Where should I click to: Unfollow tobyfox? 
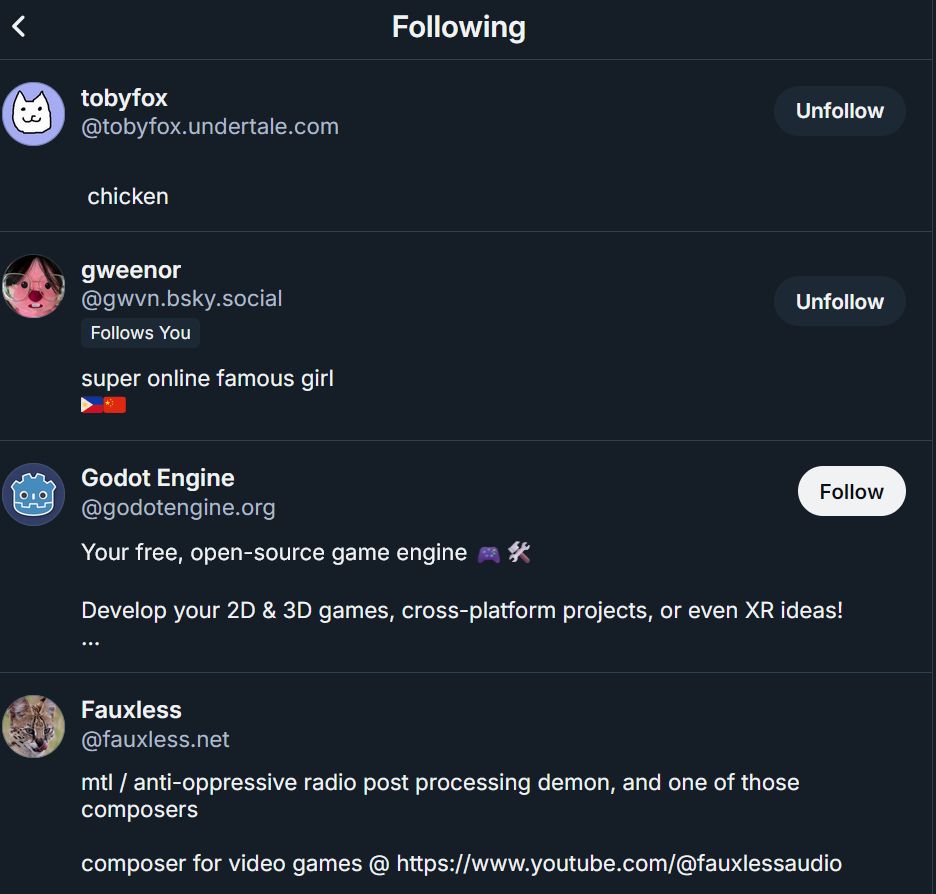click(x=839, y=111)
